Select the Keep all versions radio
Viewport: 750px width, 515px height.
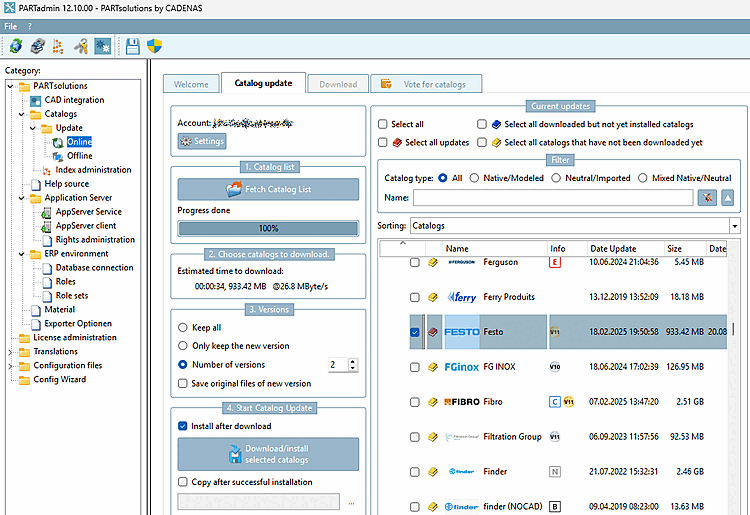point(183,328)
